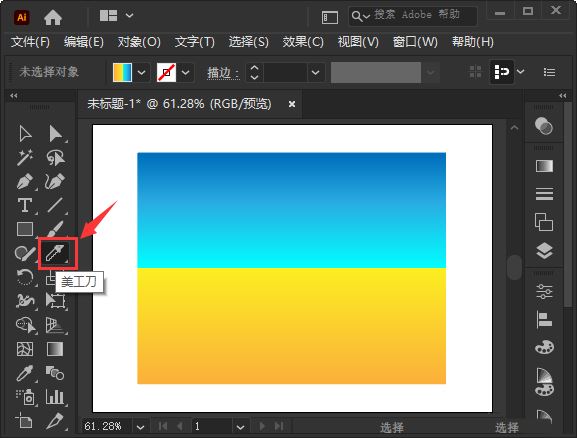
Task: Select the Knife tool (美工刀)
Action: pos(56,253)
